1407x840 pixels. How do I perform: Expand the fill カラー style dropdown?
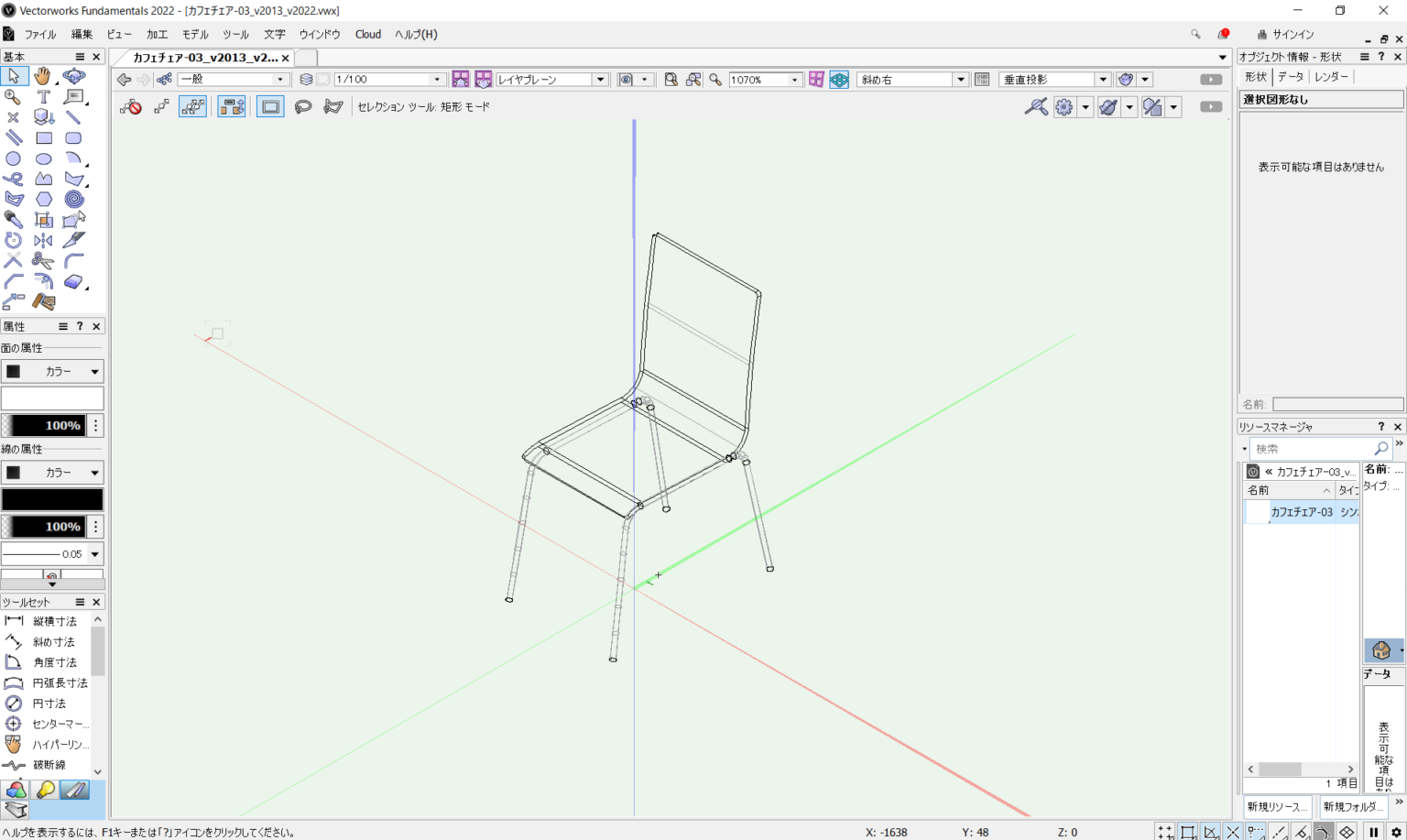tap(94, 372)
